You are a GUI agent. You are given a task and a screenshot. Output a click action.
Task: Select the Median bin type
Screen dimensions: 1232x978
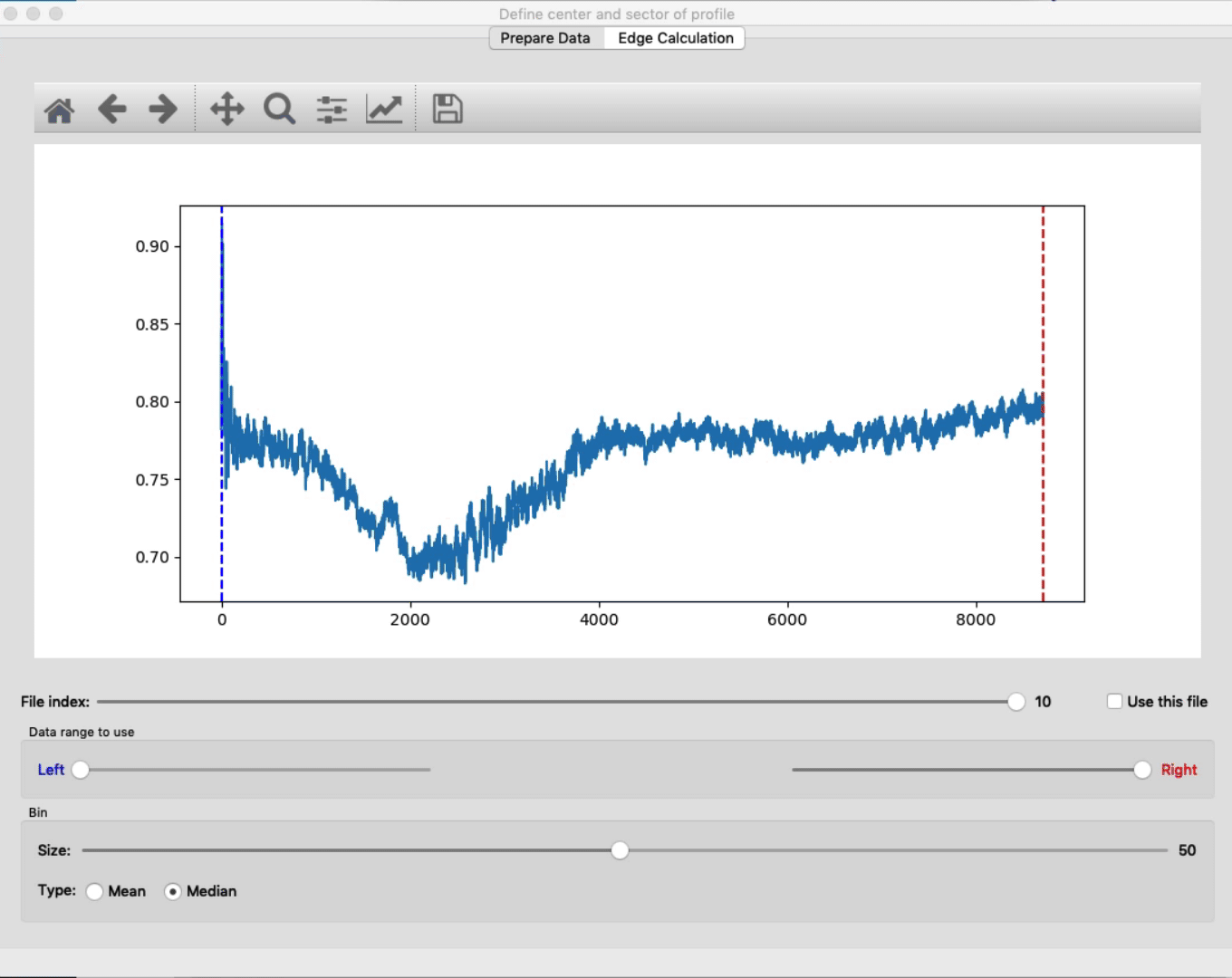pos(173,892)
